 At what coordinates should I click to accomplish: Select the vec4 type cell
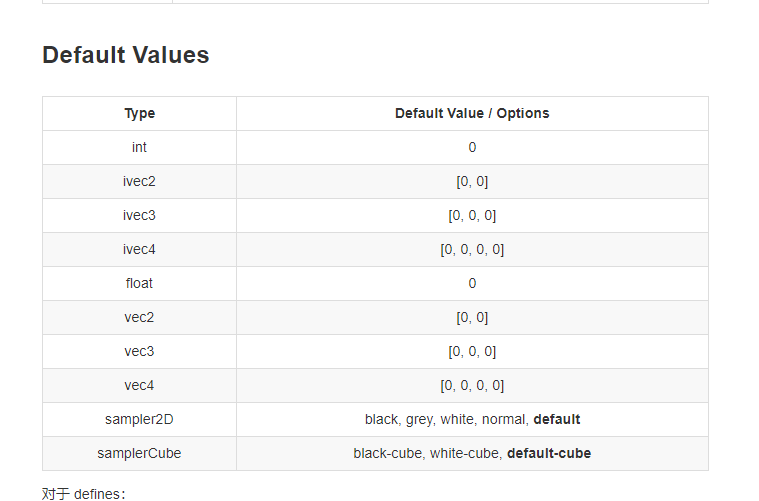[139, 385]
